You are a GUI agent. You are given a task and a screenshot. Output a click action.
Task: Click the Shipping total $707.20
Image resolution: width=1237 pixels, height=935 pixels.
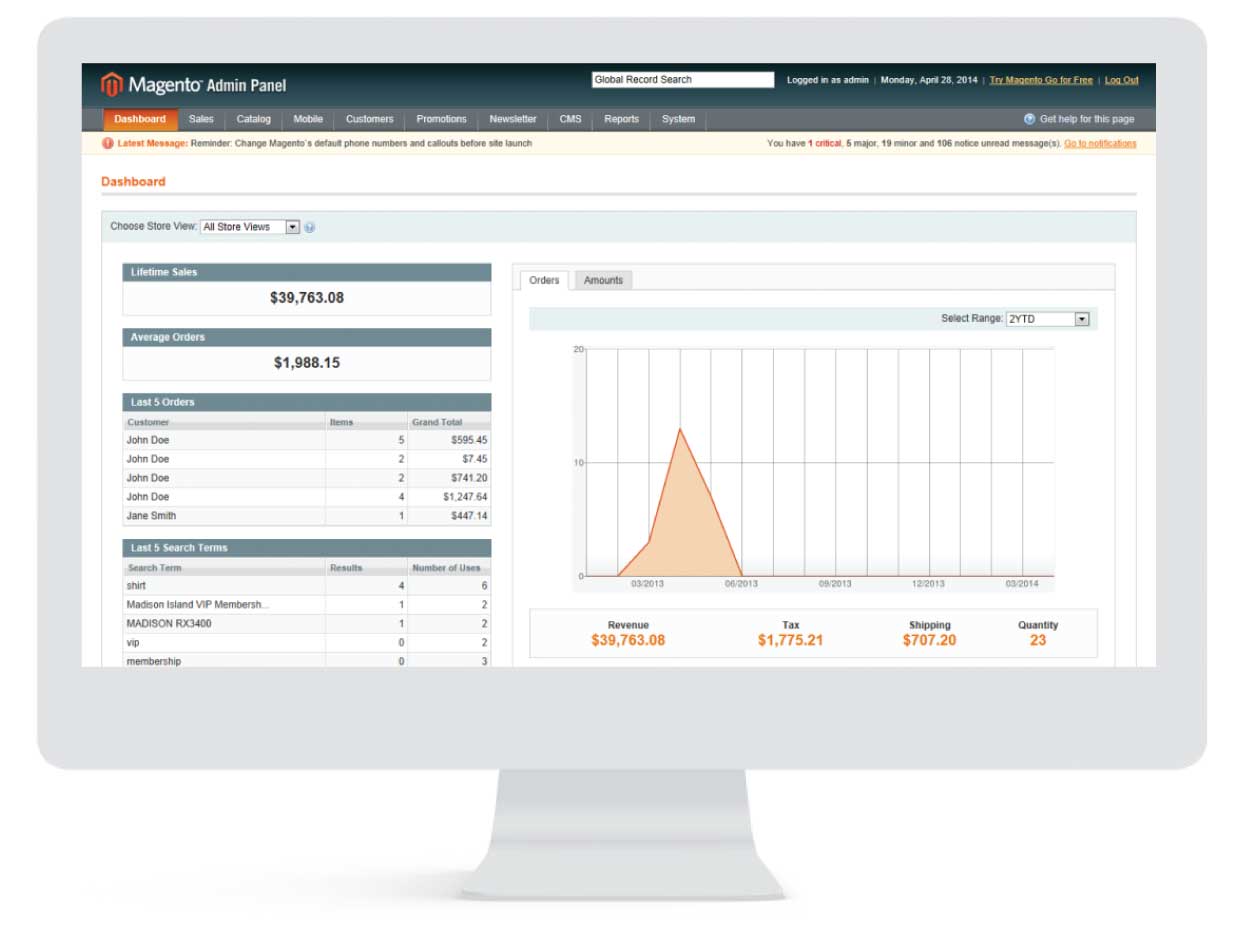click(929, 640)
